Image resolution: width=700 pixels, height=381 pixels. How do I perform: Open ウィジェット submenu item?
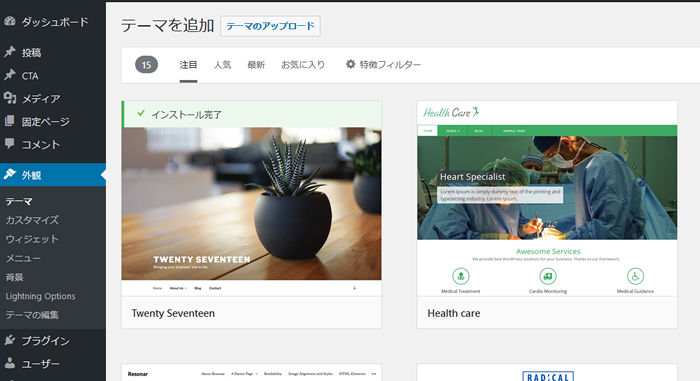pyautogui.click(x=32, y=239)
